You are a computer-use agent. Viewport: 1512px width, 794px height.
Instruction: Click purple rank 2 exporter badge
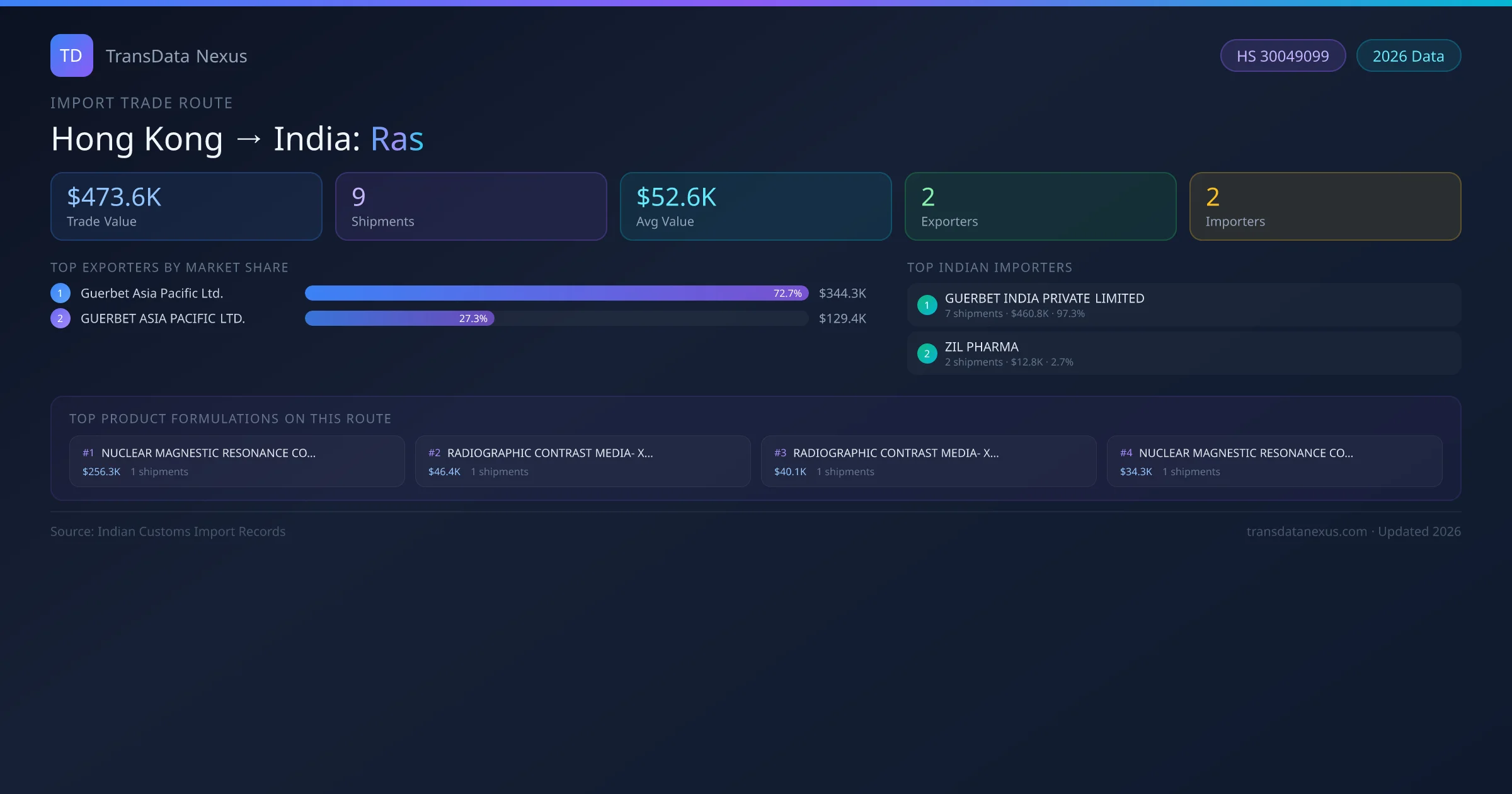(x=60, y=318)
